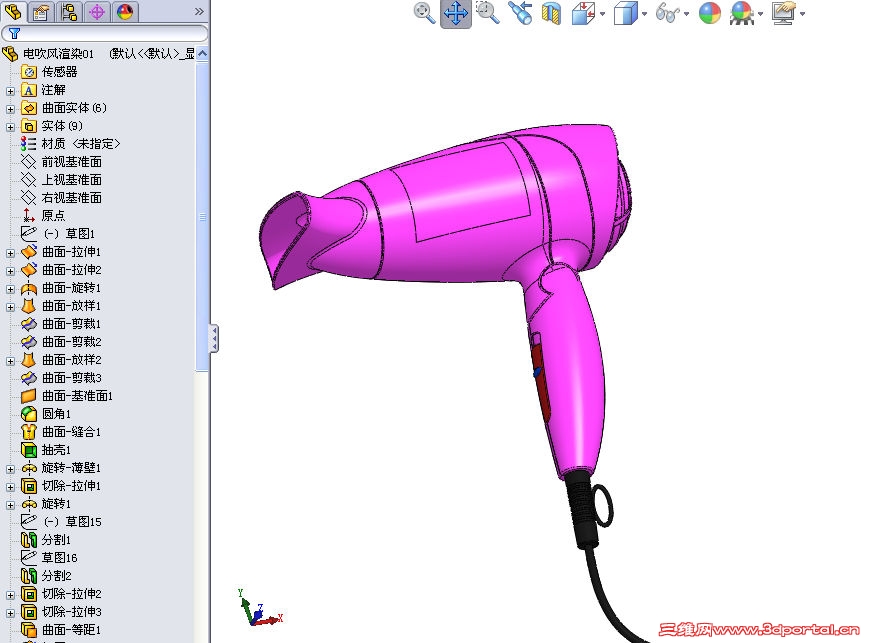
Task: Toggle the Section View tool
Action: tap(552, 13)
